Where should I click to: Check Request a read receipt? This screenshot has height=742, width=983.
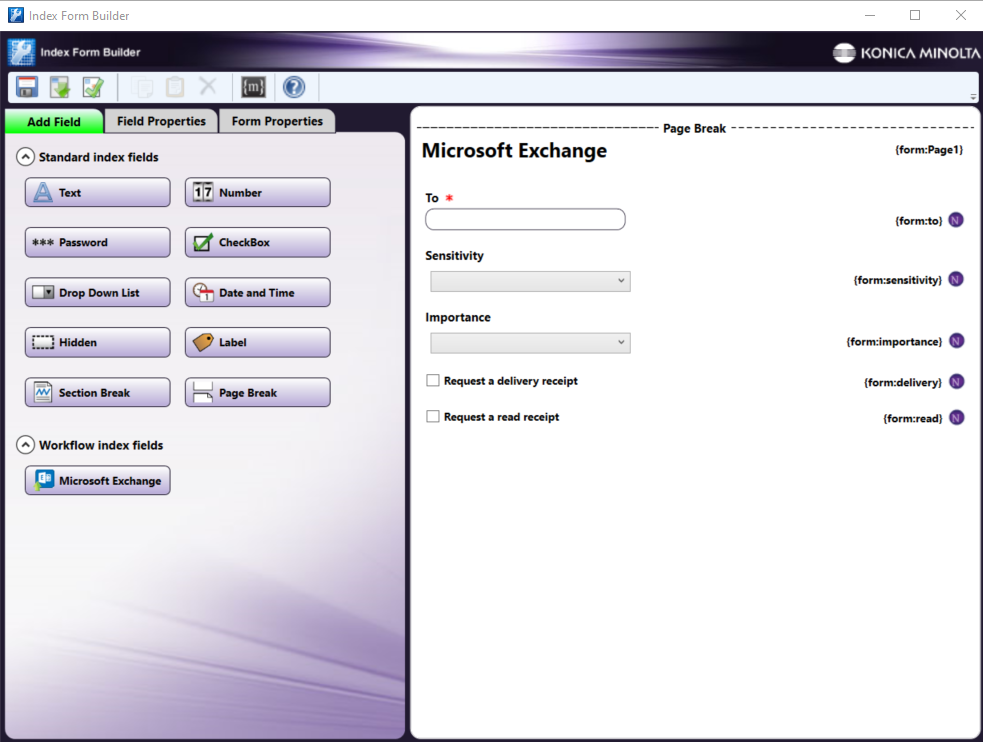tap(433, 416)
